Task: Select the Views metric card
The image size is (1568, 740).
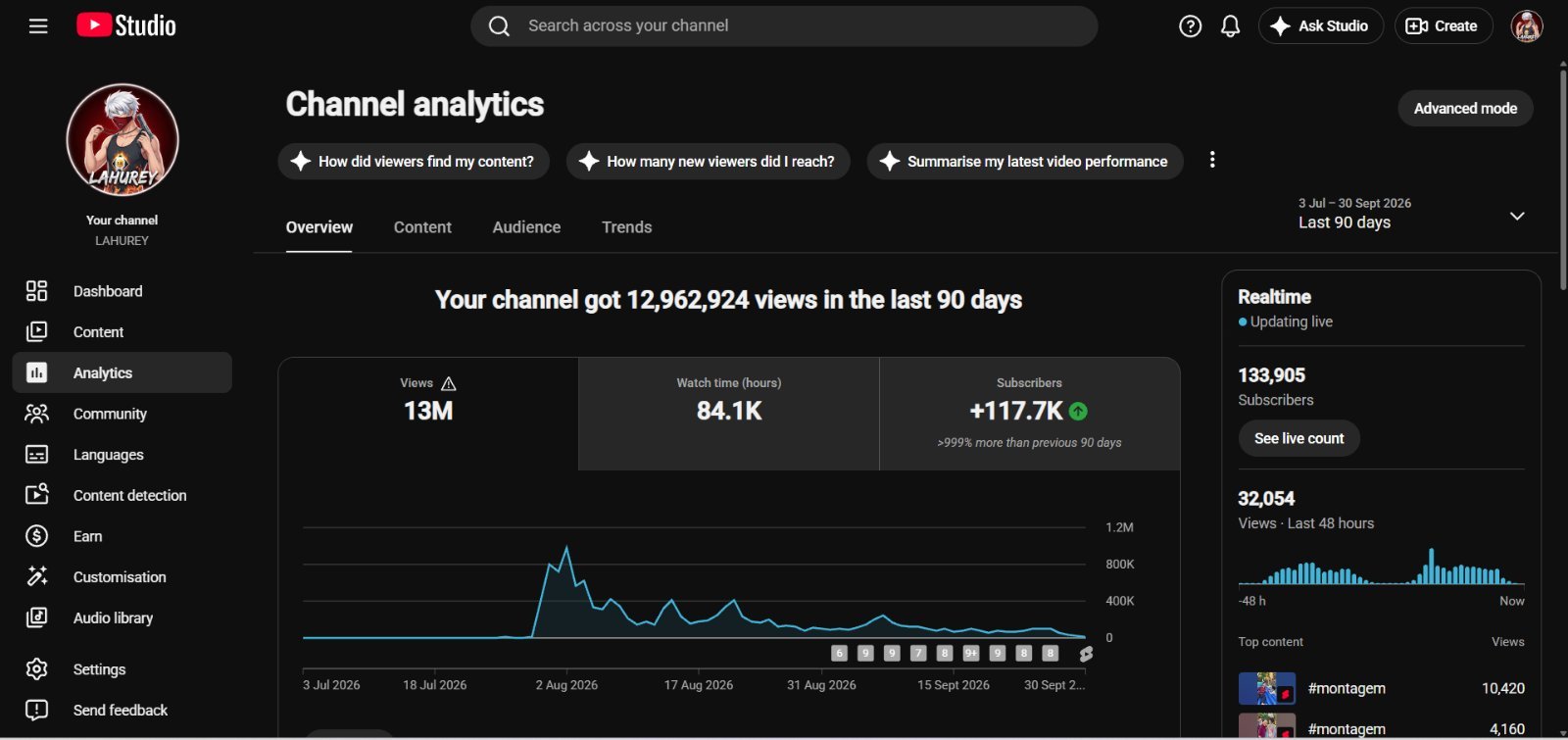Action: click(x=428, y=414)
